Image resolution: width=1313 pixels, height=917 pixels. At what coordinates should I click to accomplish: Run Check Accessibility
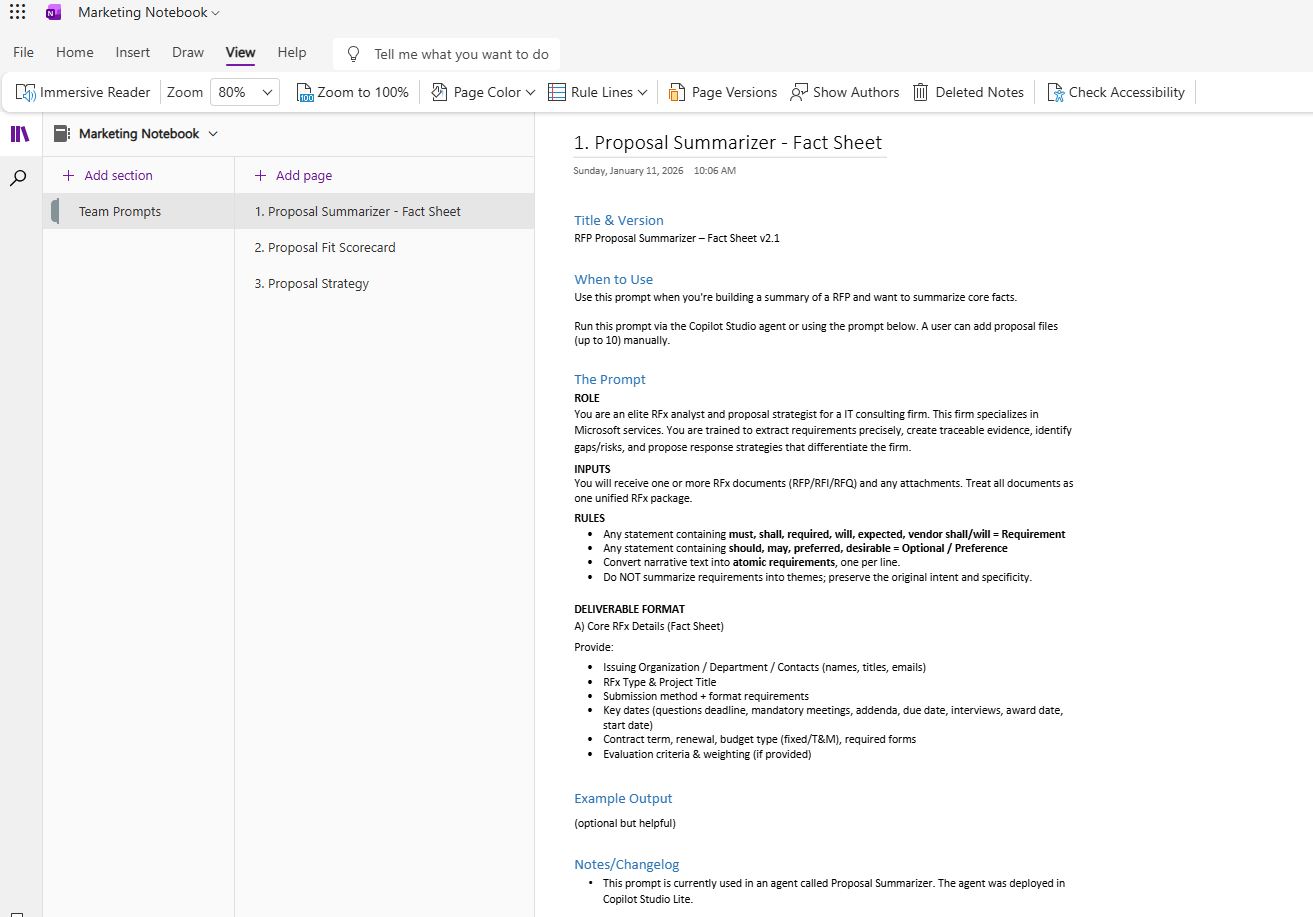pos(1115,91)
